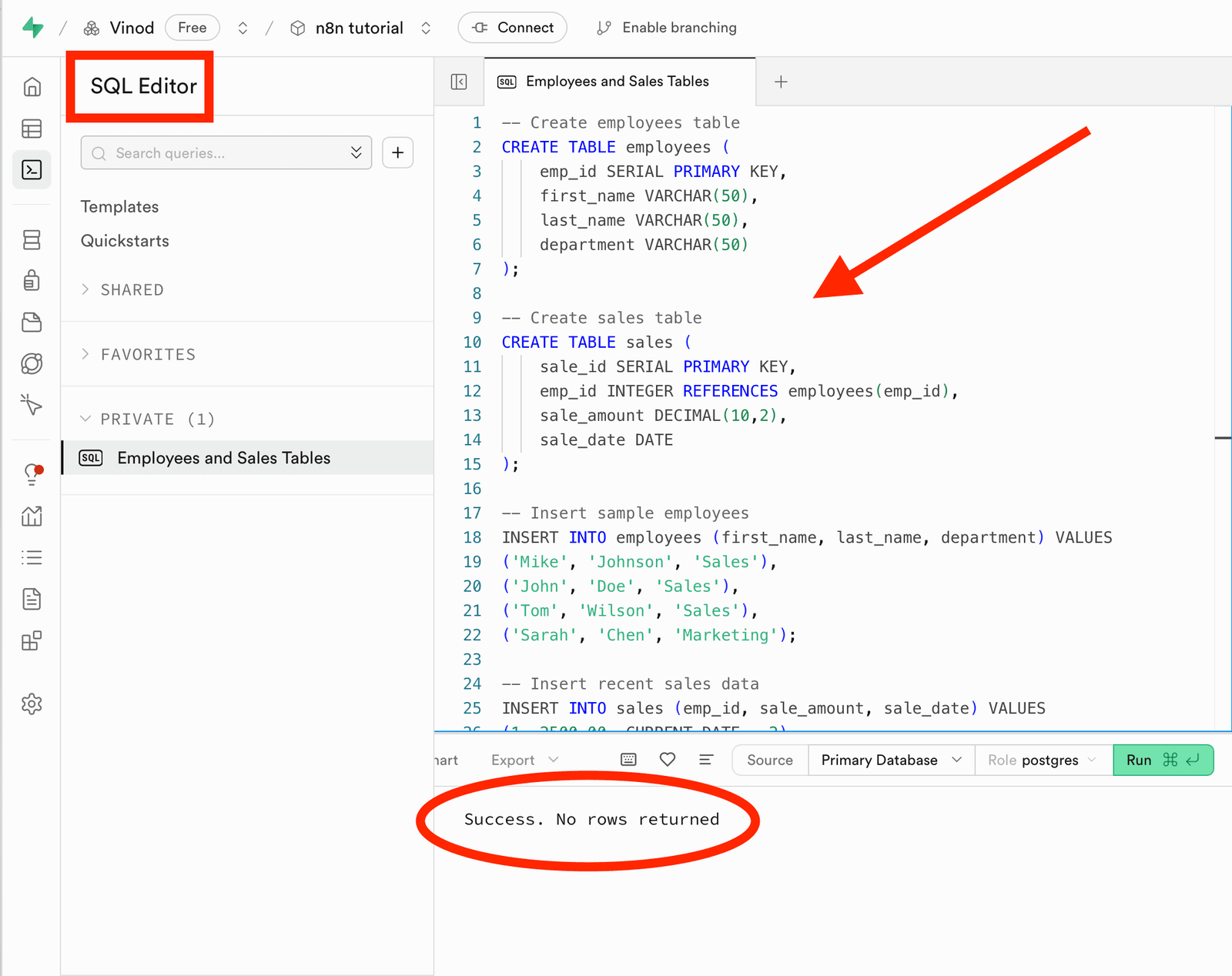Click the Supabase lightning logo
This screenshot has height=976, width=1232.
click(32, 28)
